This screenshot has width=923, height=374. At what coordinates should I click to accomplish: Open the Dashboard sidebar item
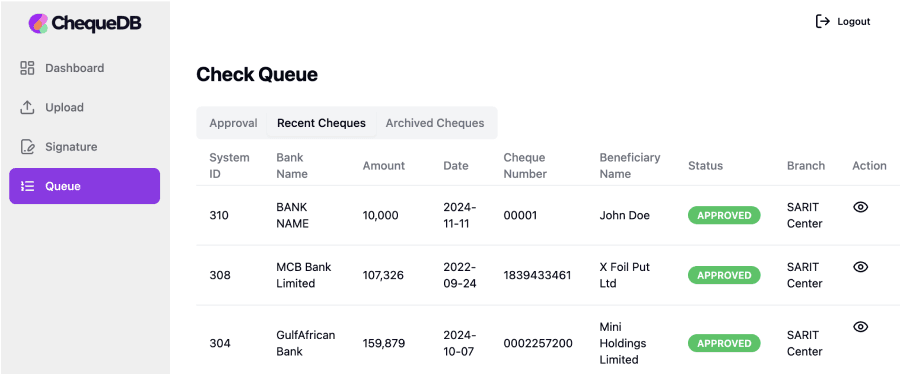(x=84, y=68)
